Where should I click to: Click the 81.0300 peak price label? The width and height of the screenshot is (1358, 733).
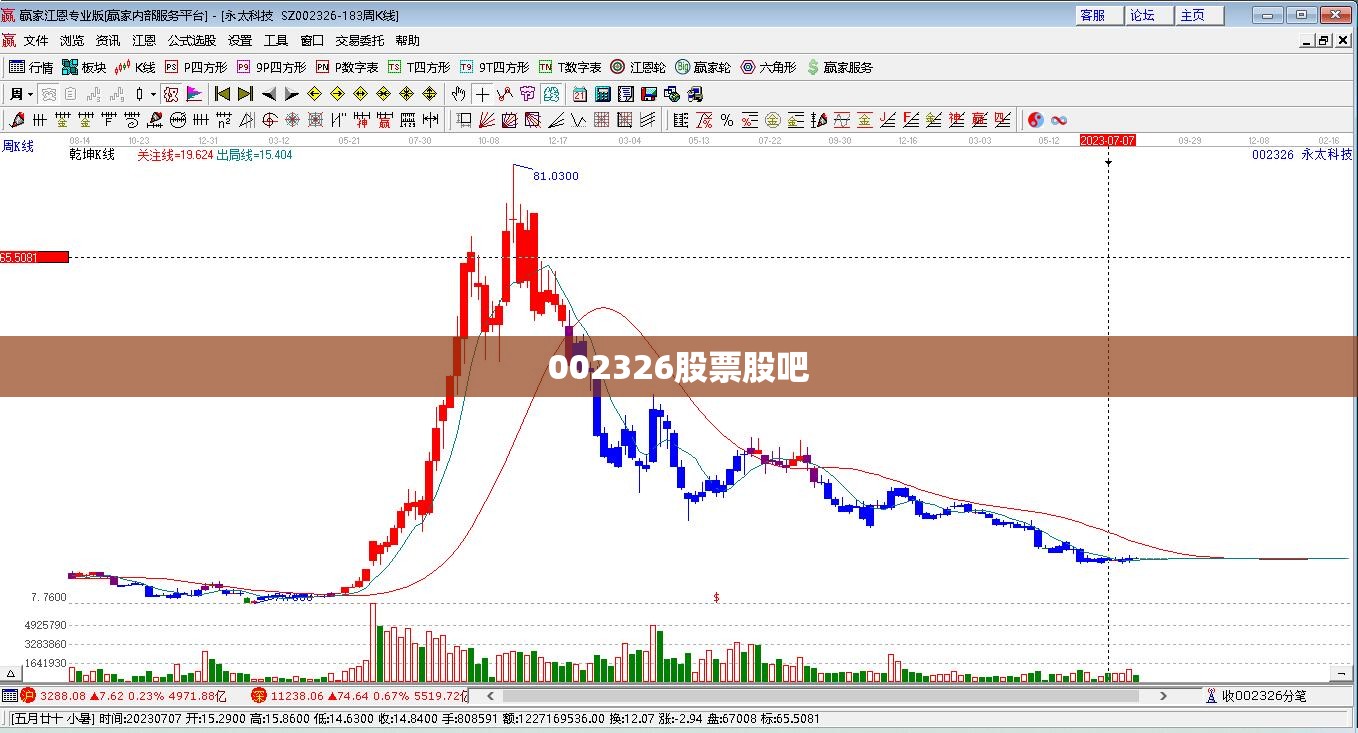coord(556,176)
